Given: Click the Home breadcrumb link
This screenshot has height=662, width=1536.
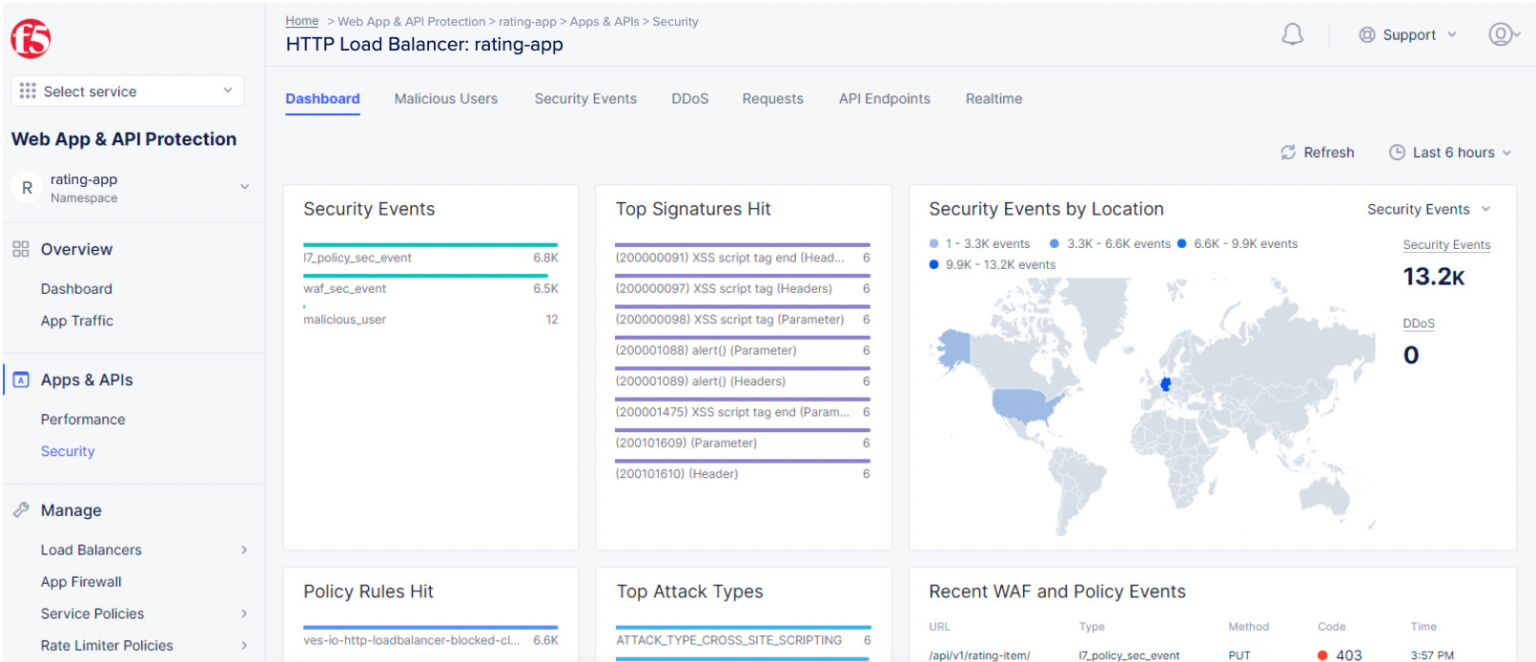Looking at the screenshot, I should click(x=301, y=20).
